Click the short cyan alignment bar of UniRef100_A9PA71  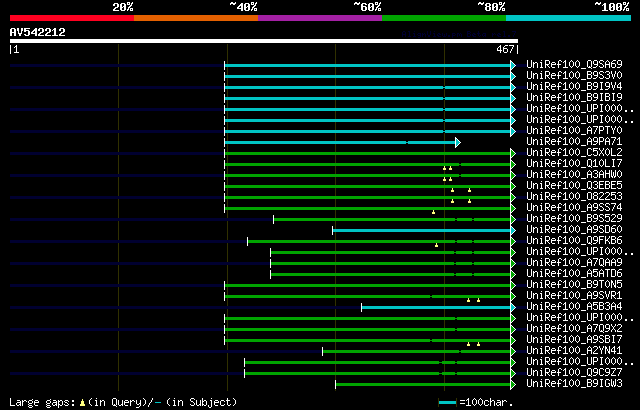(x=340, y=142)
